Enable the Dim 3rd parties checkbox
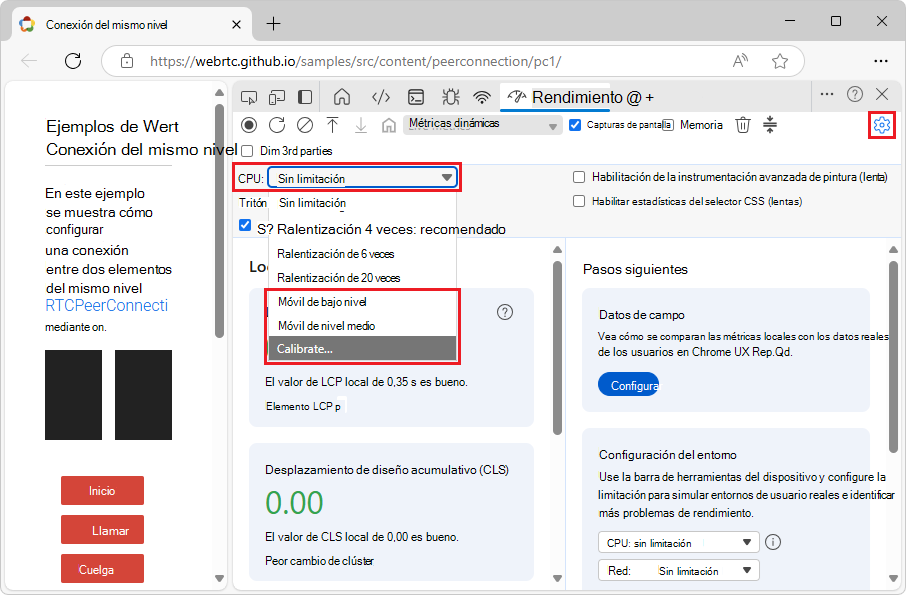This screenshot has height=595, width=906. 245,150
